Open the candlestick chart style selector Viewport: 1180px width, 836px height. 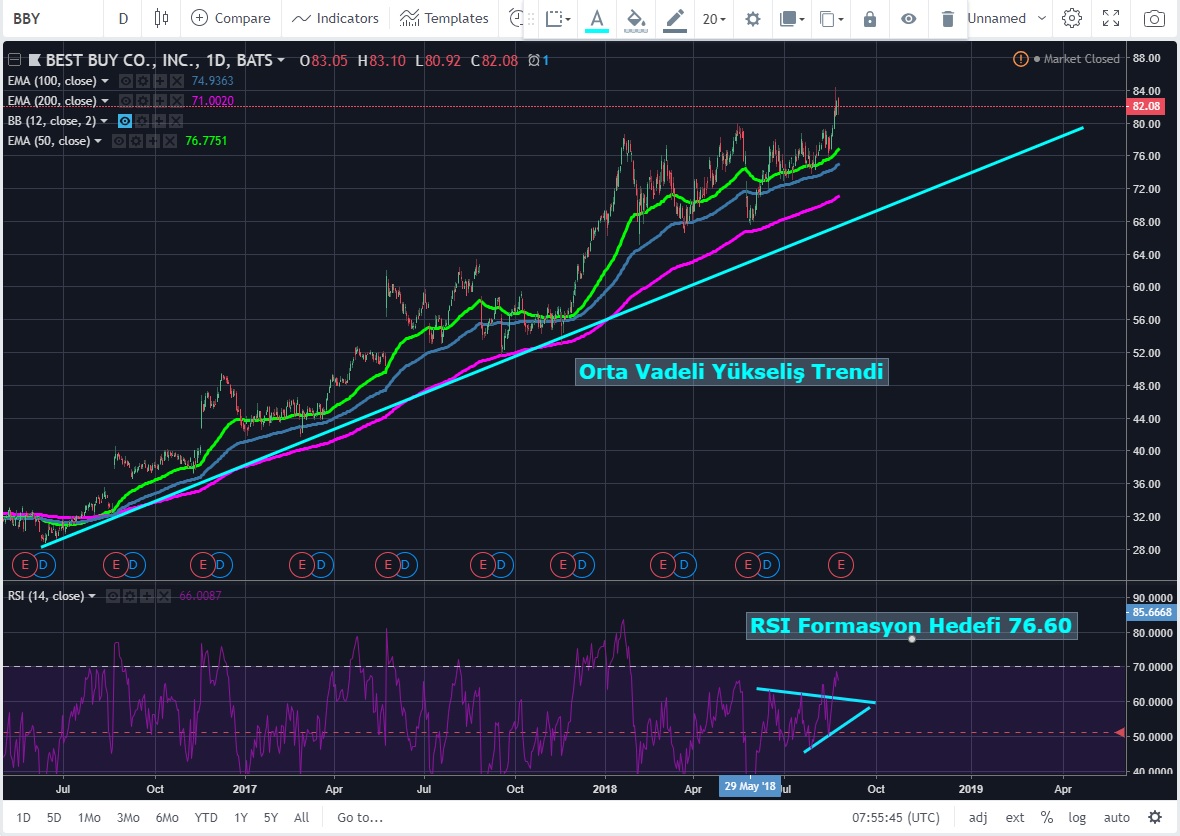point(162,18)
